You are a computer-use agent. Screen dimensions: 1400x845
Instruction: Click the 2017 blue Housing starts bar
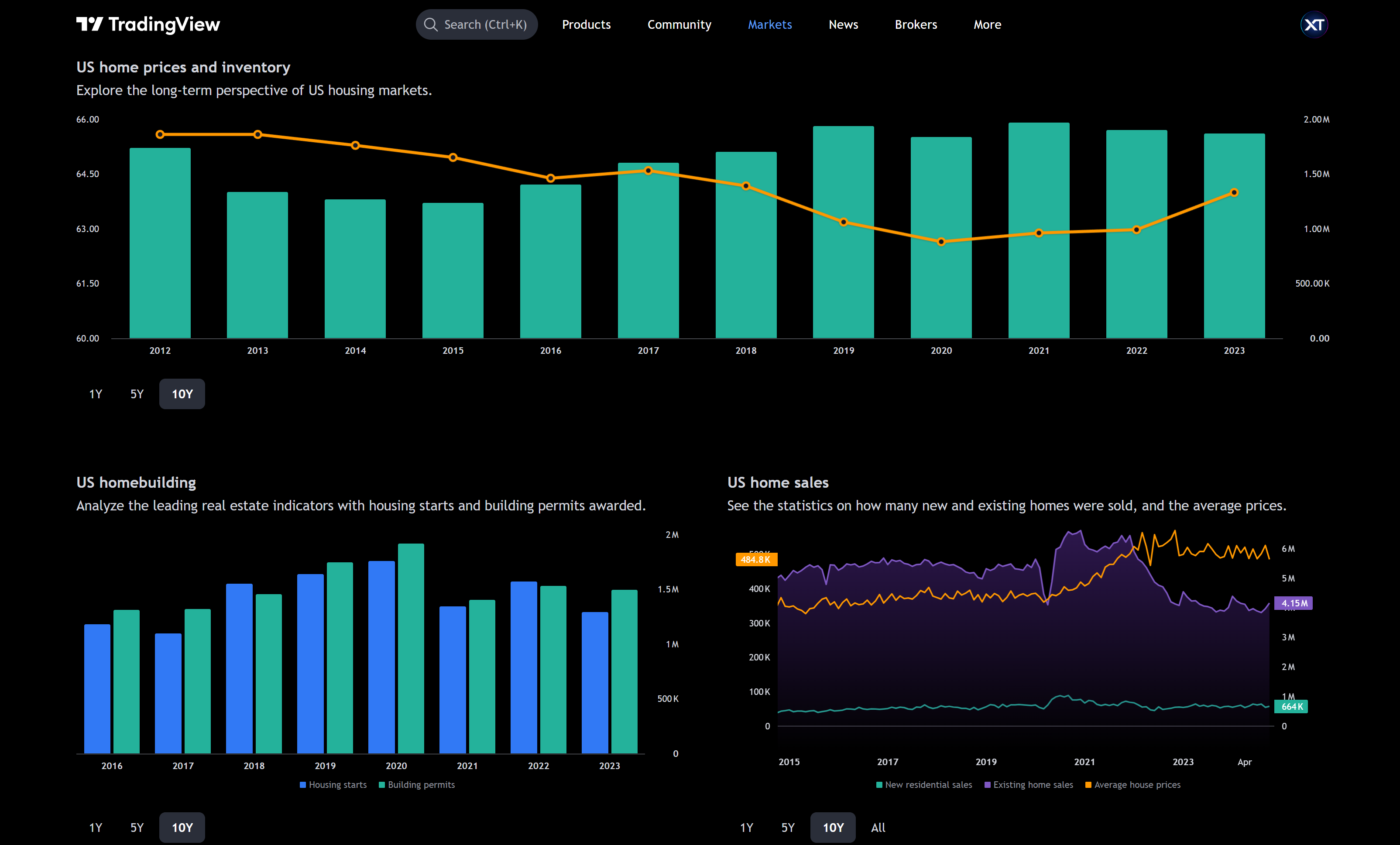(x=168, y=693)
